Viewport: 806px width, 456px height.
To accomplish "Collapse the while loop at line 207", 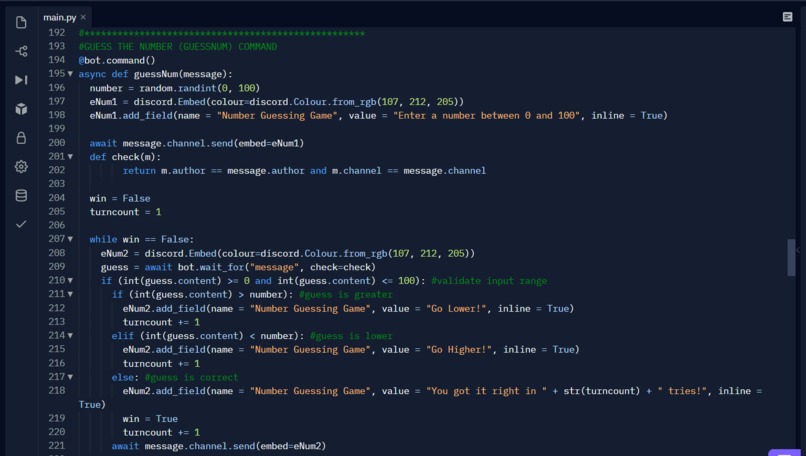I will tap(70, 239).
